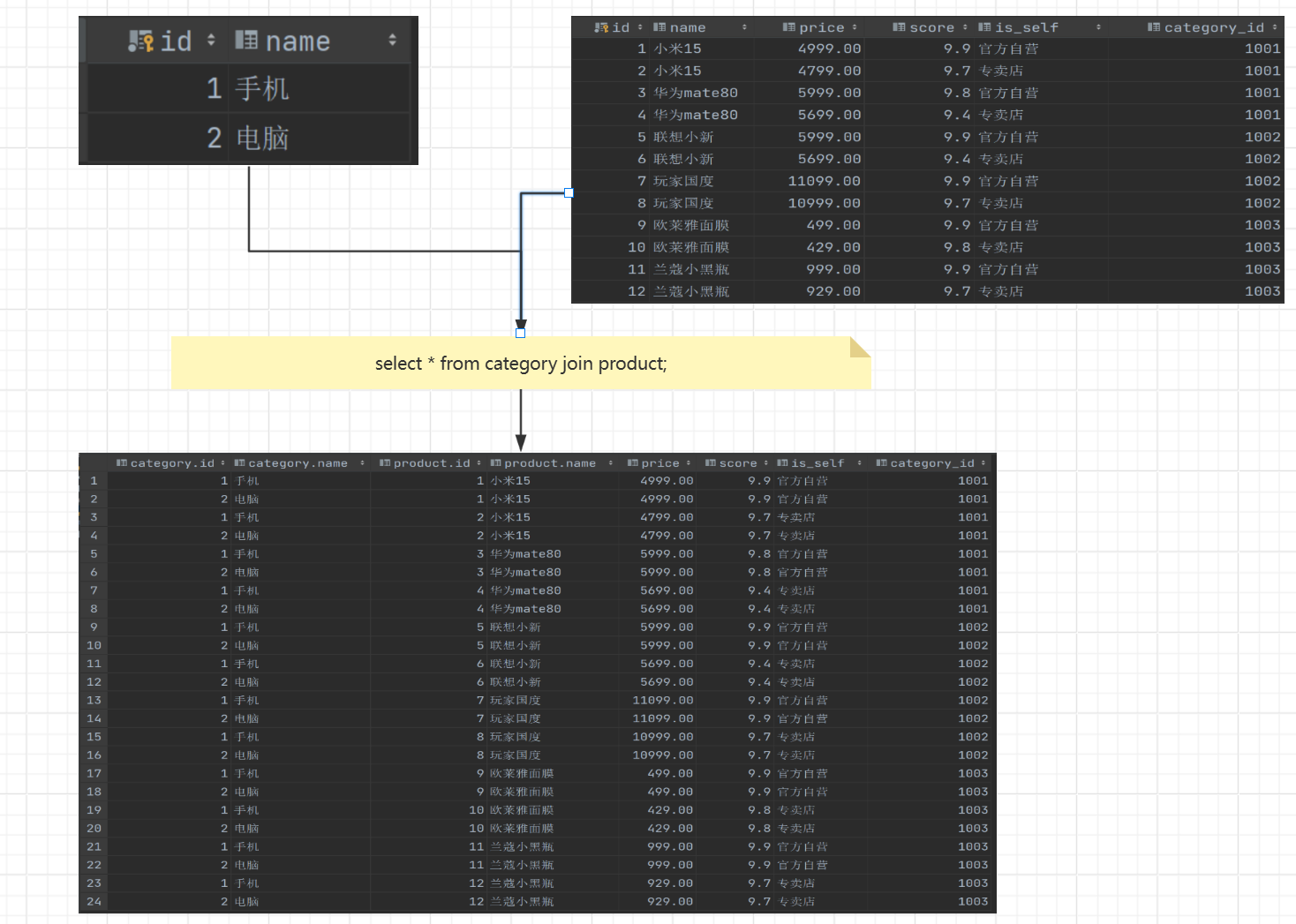Screen dimensions: 1296x924
Task: Click the 4799.00 price cell in product table
Action: [x=810, y=71]
